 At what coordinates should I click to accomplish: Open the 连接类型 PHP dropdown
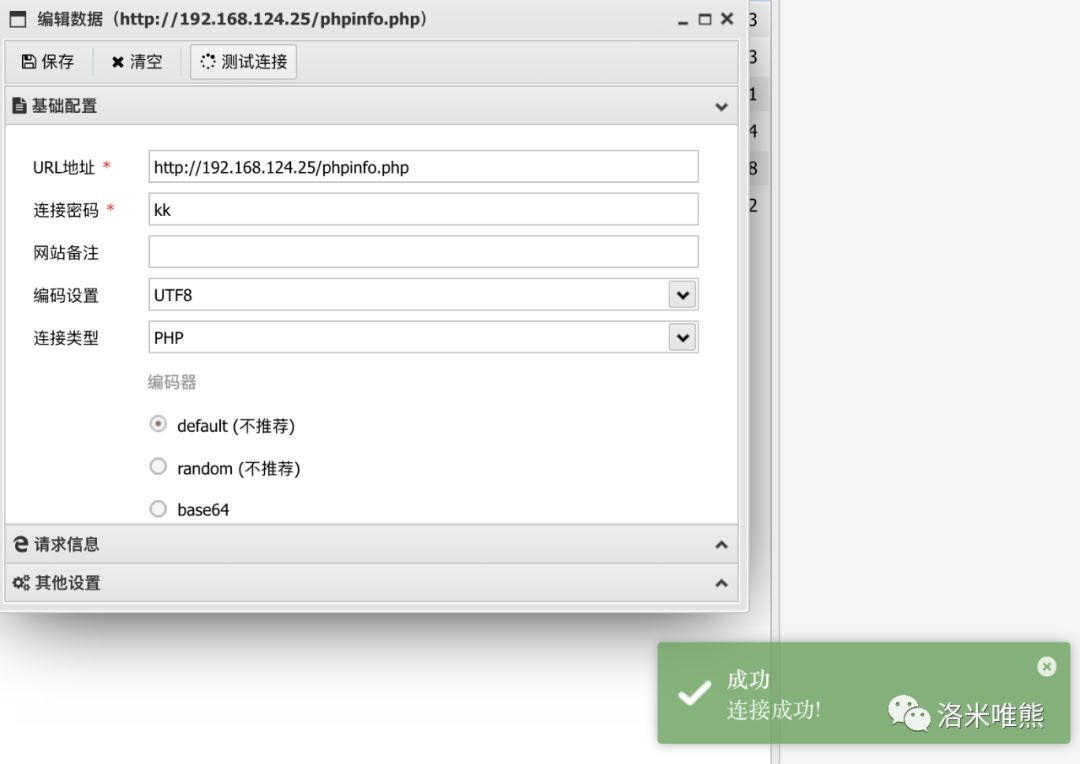682,338
